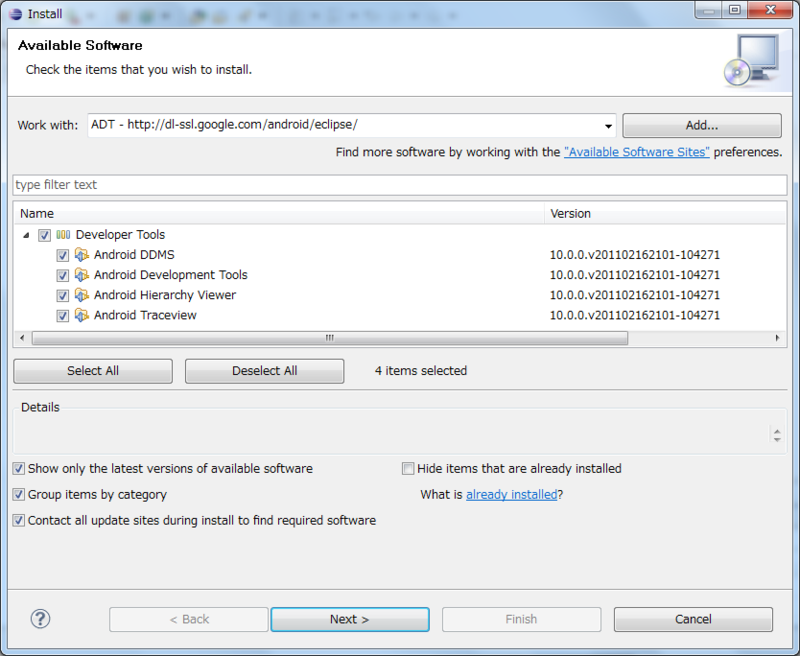Image resolution: width=800 pixels, height=656 pixels.
Task: Click the list's scroll right arrow
Action: coord(777,338)
